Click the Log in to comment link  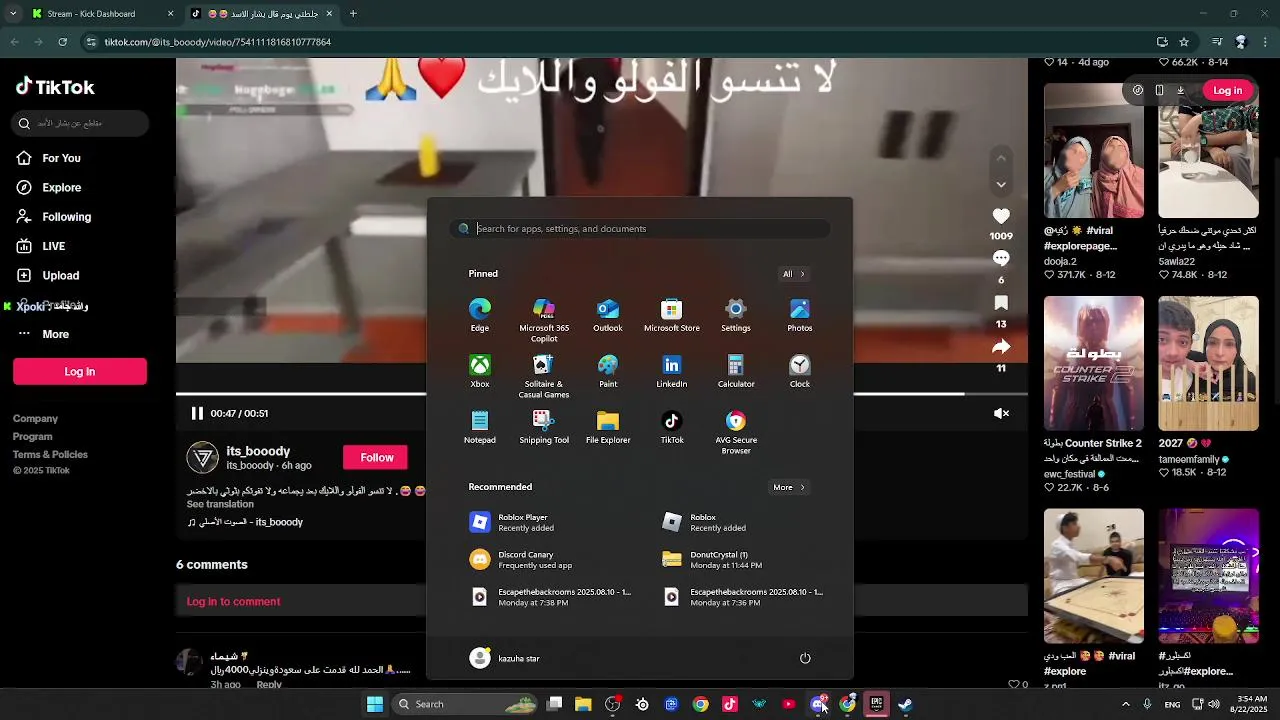click(233, 601)
